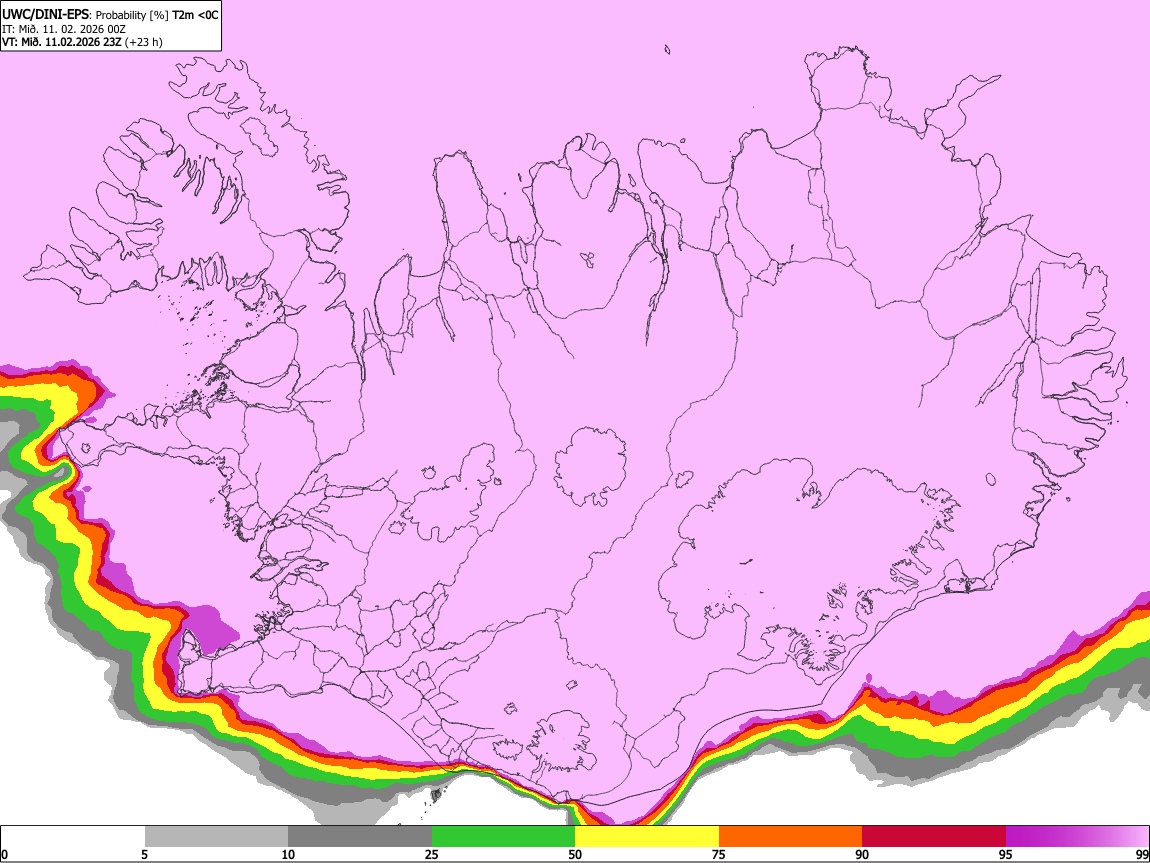Click the orange 75–90 legend segment

tap(791, 837)
